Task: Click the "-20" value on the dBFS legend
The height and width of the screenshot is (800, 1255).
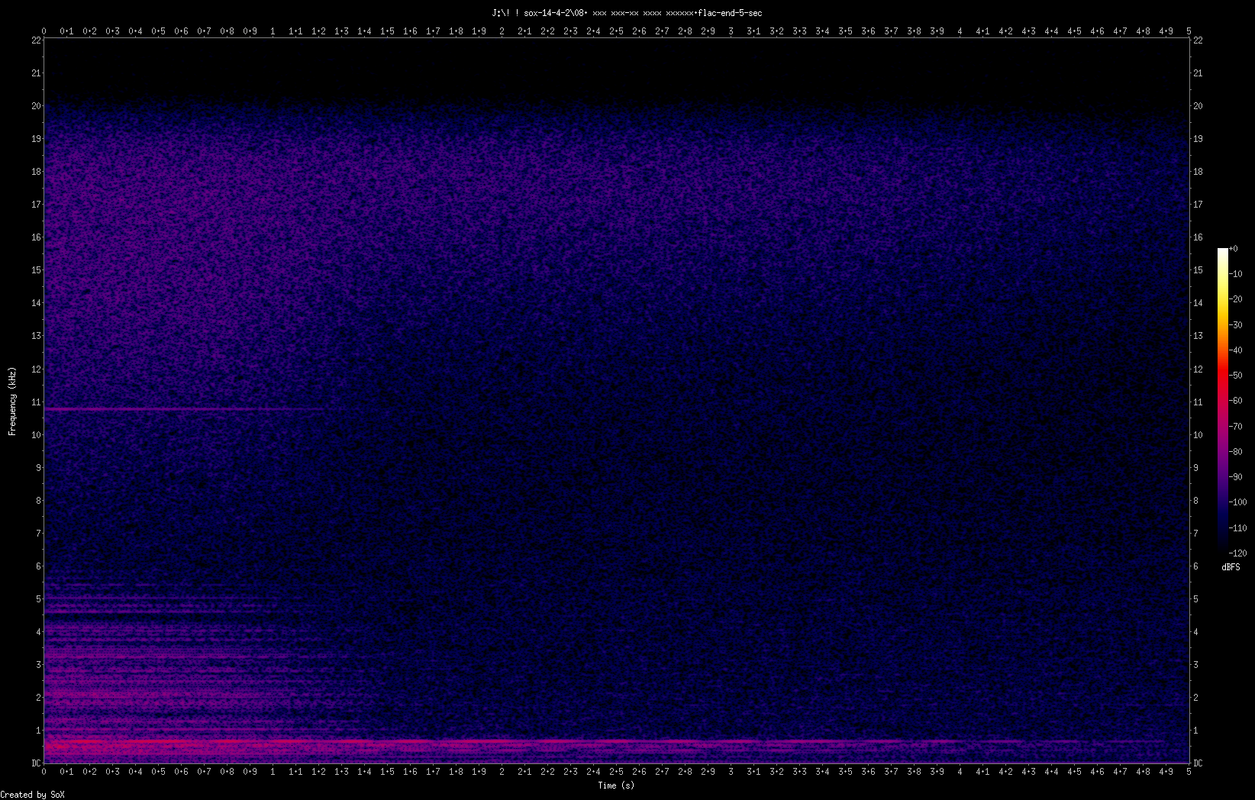Action: (1235, 299)
